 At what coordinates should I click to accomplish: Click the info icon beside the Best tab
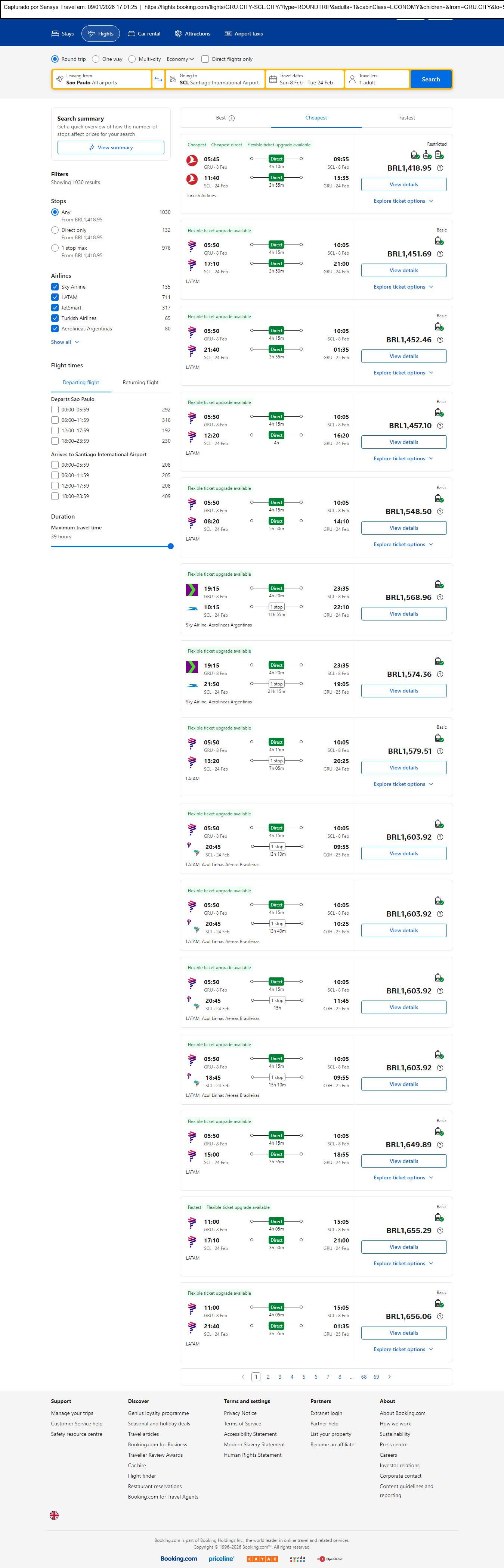(x=232, y=118)
